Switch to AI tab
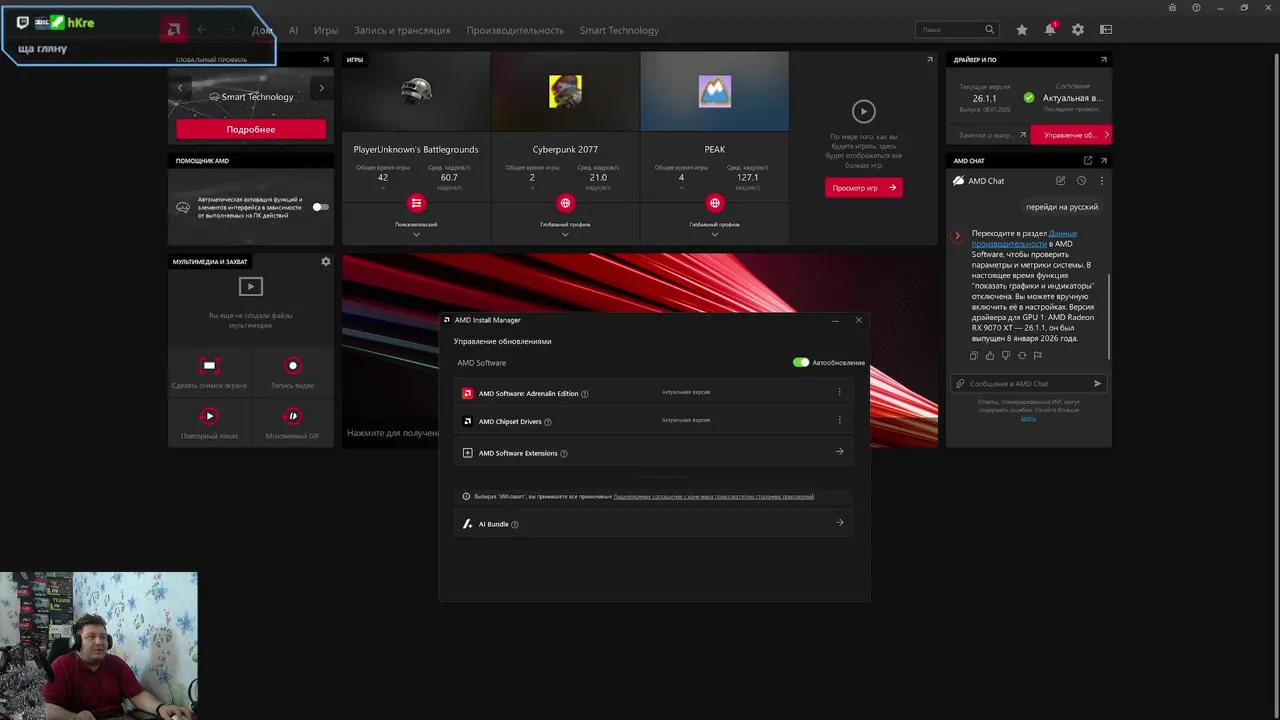 [x=294, y=31]
